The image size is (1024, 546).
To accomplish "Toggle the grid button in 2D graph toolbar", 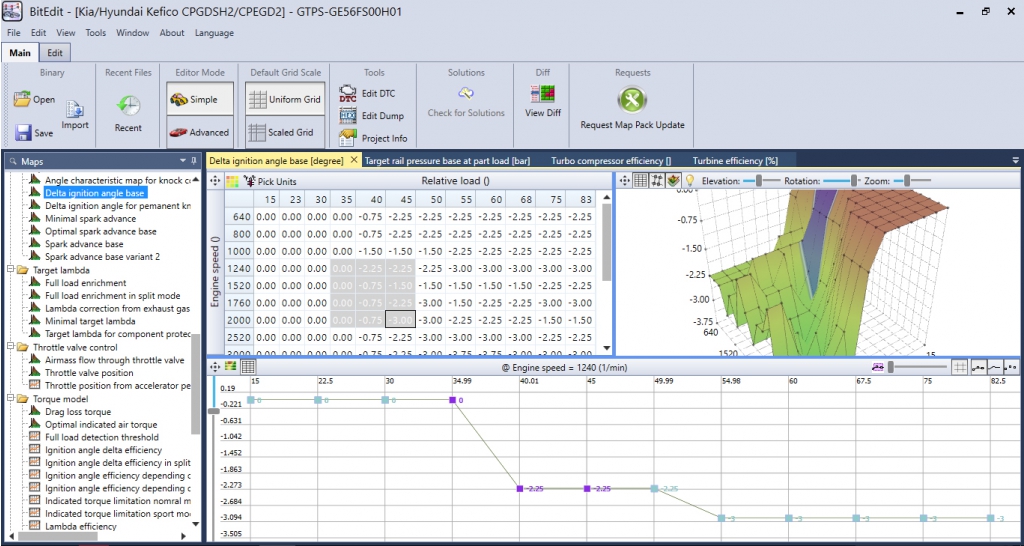I will (959, 368).
